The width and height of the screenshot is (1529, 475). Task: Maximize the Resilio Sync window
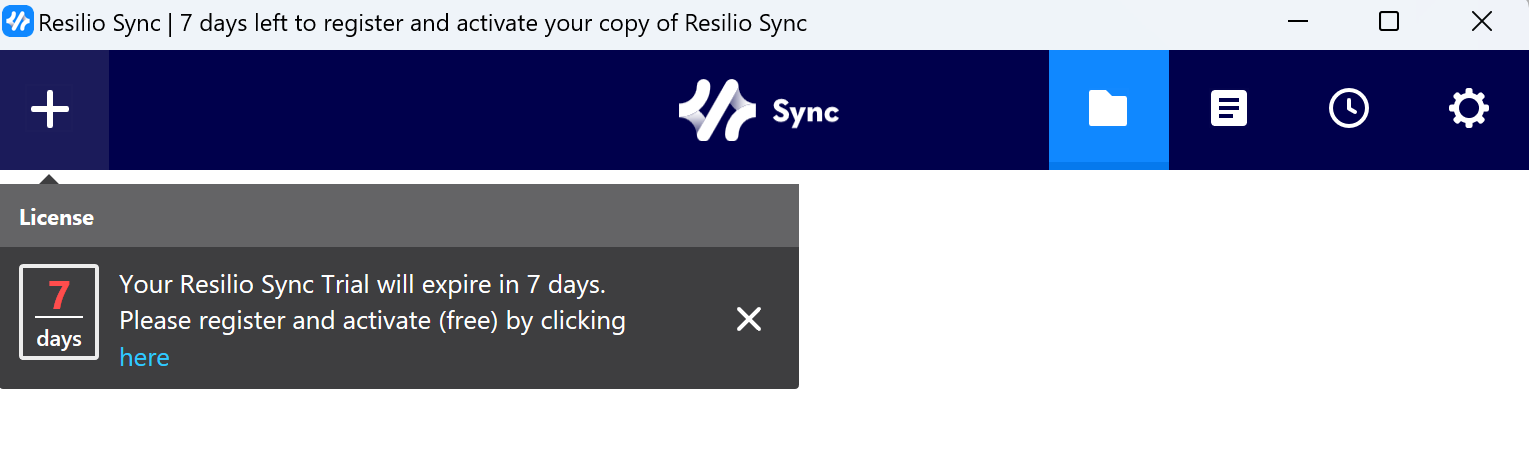tap(1388, 21)
